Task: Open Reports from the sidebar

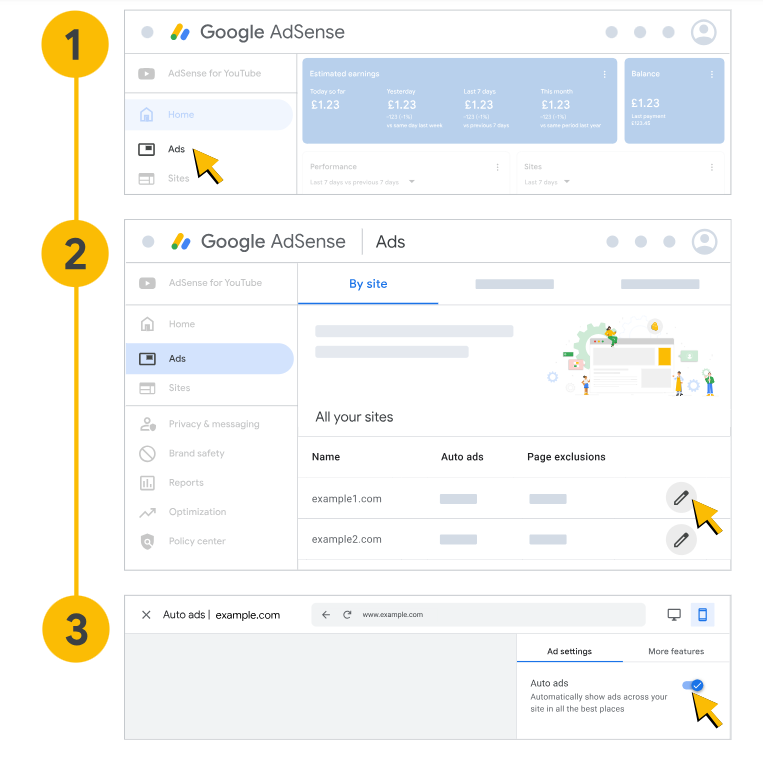Action: [x=186, y=483]
